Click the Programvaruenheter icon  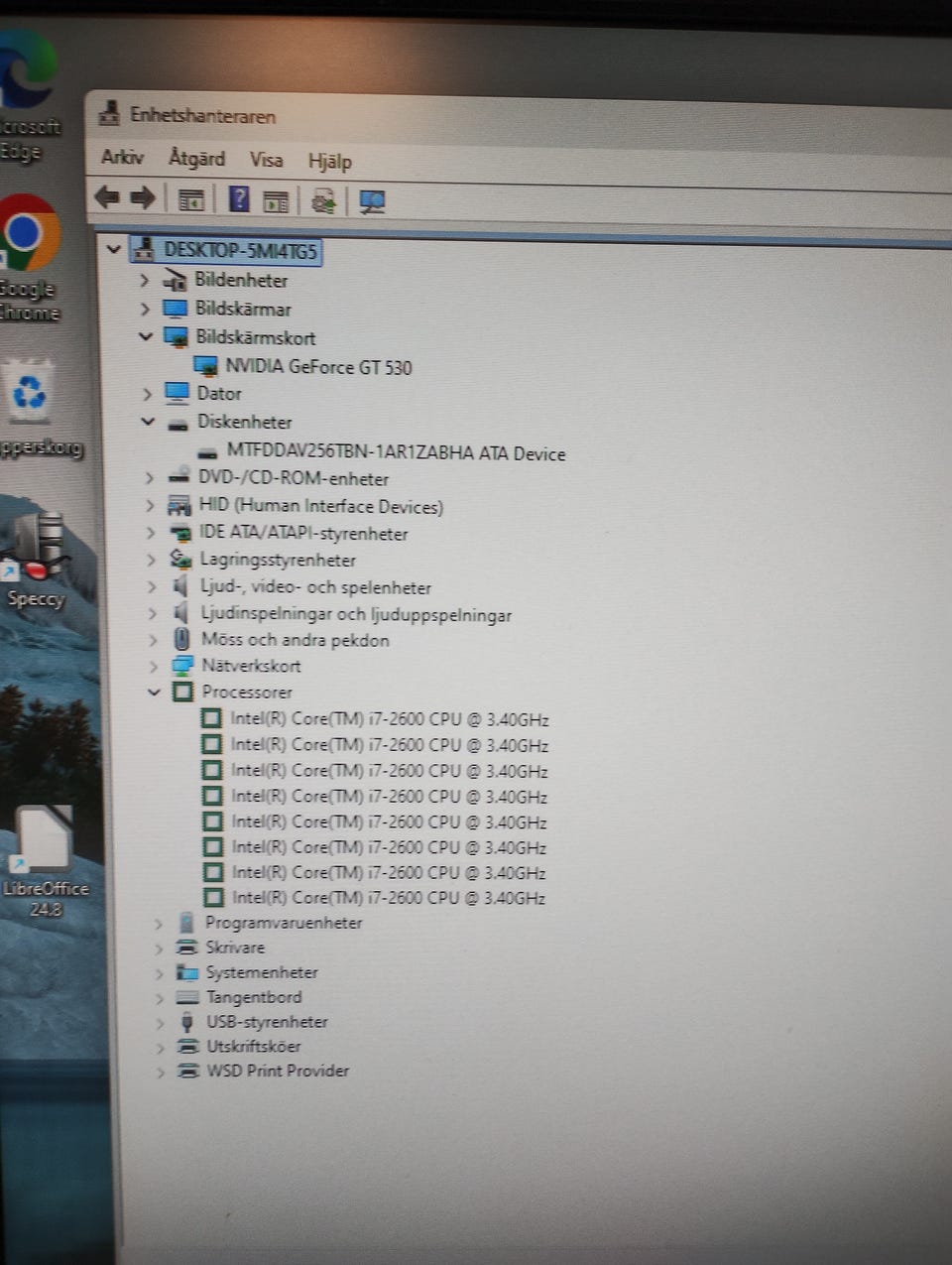point(186,923)
